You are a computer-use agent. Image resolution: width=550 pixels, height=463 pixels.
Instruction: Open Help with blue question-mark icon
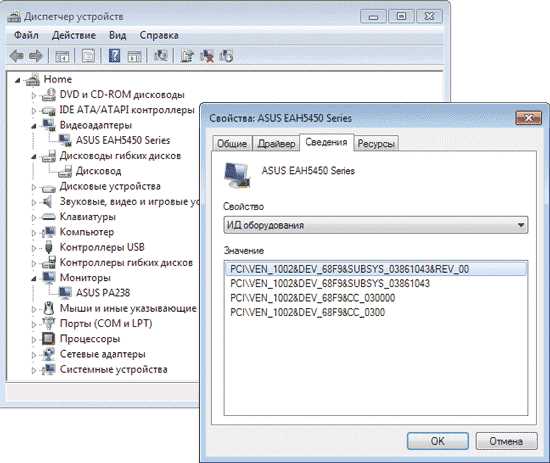tap(114, 56)
